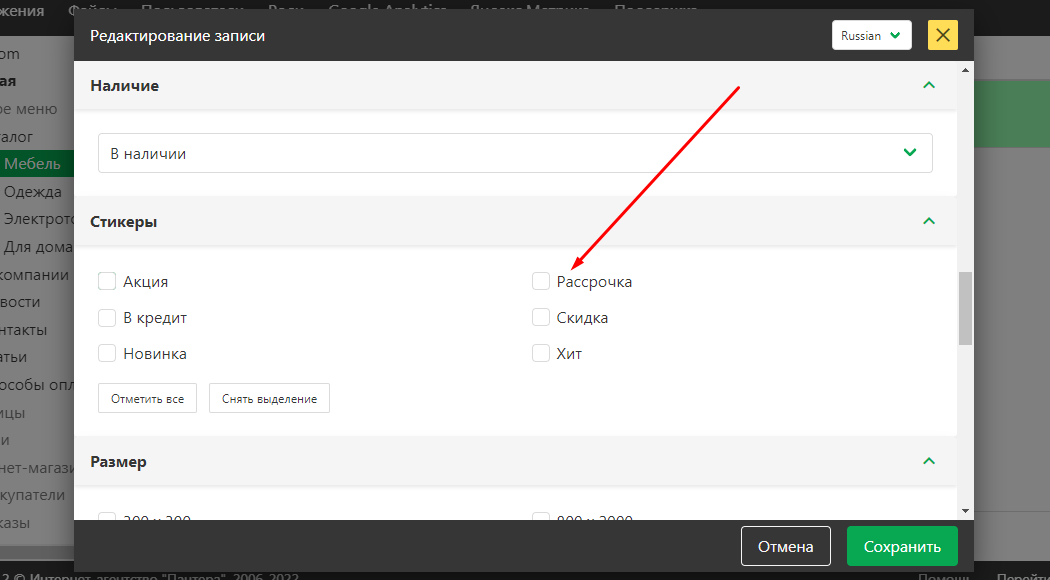Collapse the Стикеры section chevron

click(x=928, y=221)
